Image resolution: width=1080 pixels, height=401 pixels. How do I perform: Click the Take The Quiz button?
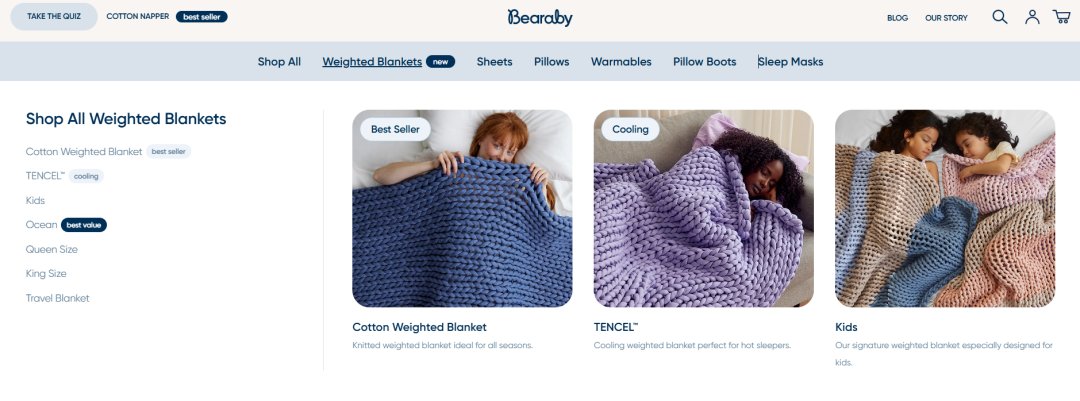[x=54, y=17]
